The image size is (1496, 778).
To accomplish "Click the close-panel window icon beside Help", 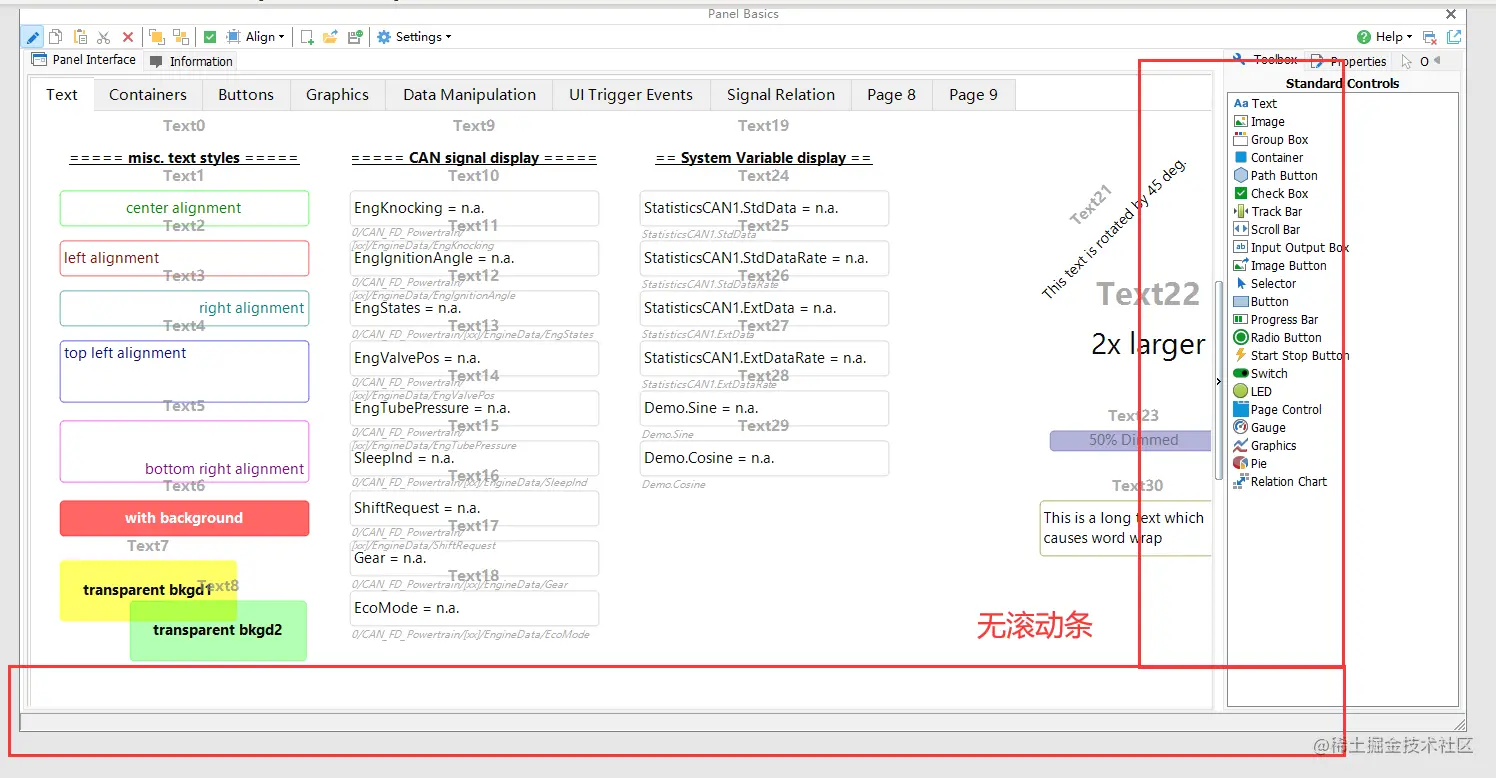I will point(1430,37).
